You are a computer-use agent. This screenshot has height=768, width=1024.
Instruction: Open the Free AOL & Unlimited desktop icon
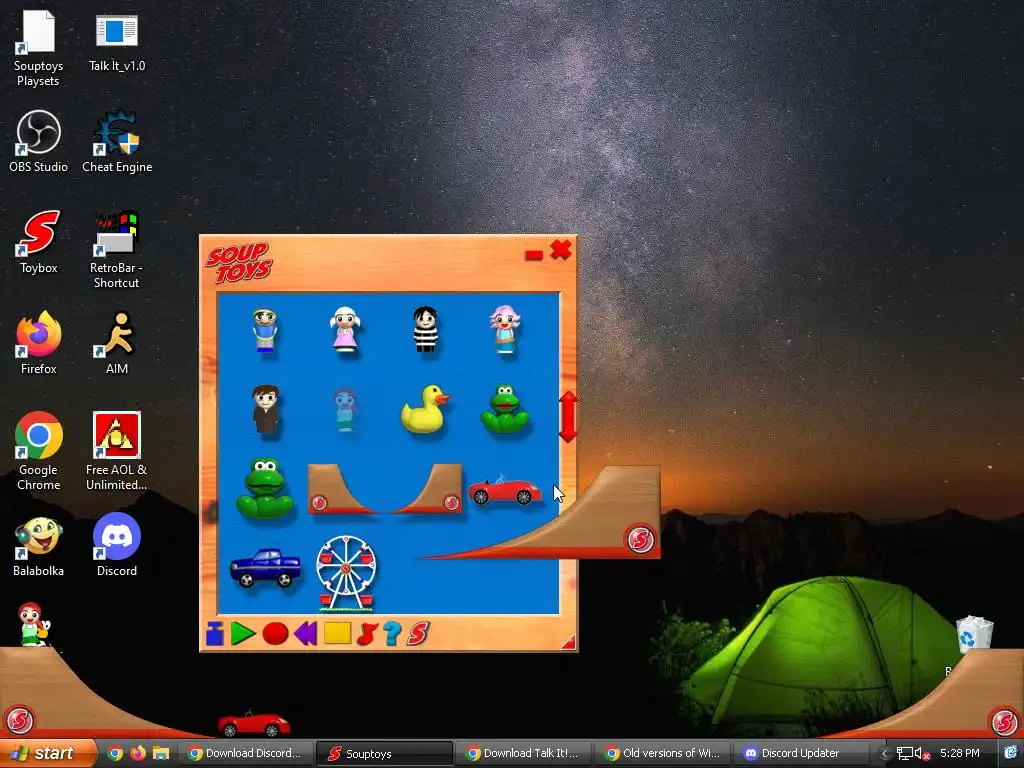tap(116, 451)
